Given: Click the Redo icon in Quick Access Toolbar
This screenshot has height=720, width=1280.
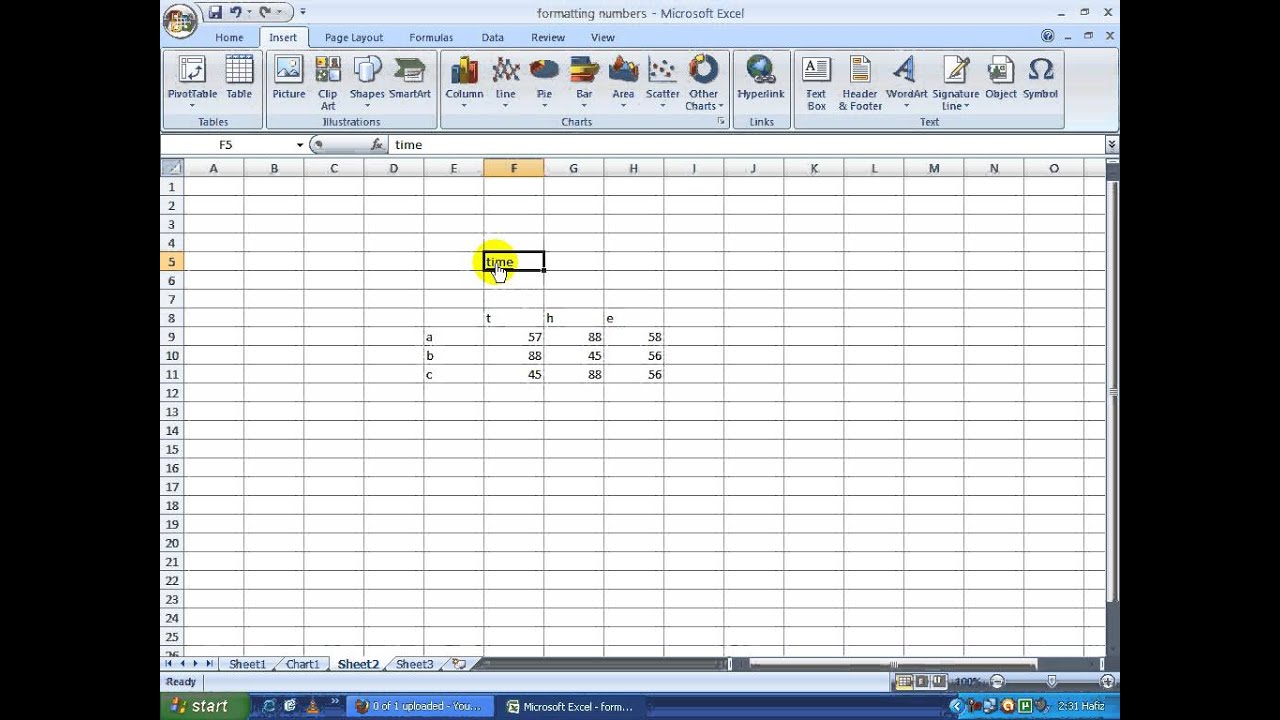Looking at the screenshot, I should 265,13.
